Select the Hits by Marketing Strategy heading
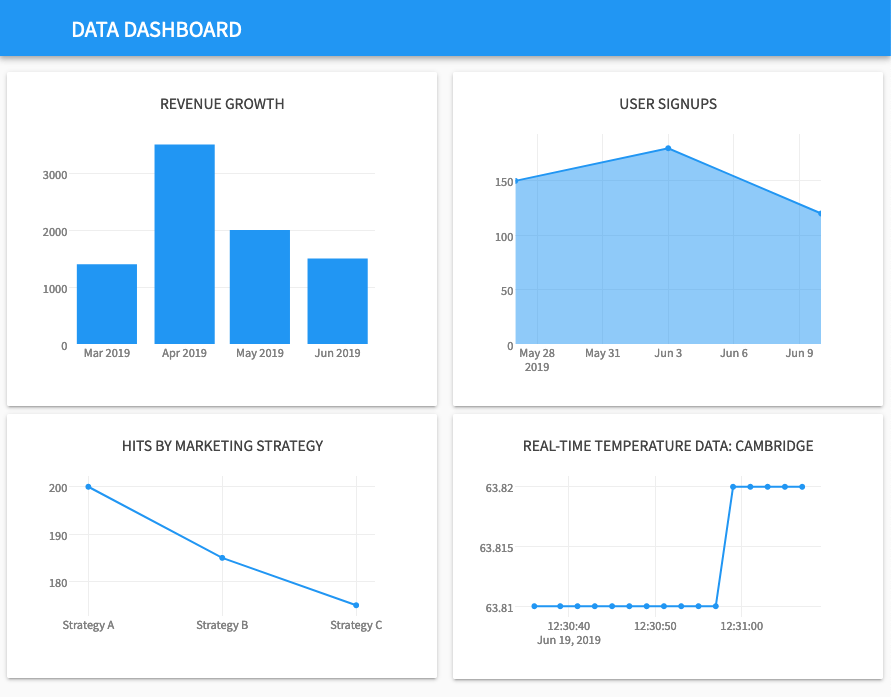The image size is (891, 697). point(221,446)
